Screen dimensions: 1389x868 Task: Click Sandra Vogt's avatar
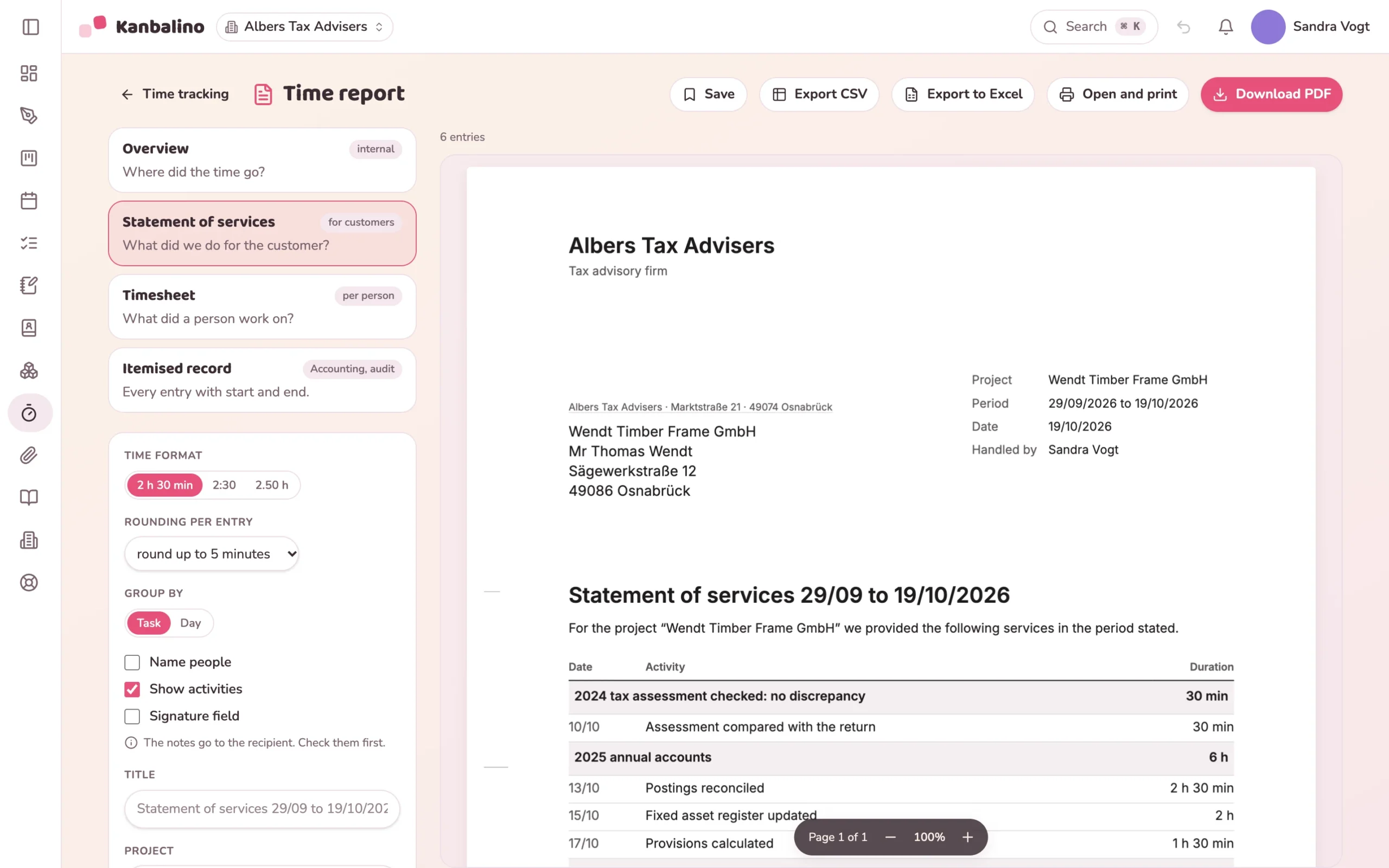(1267, 27)
